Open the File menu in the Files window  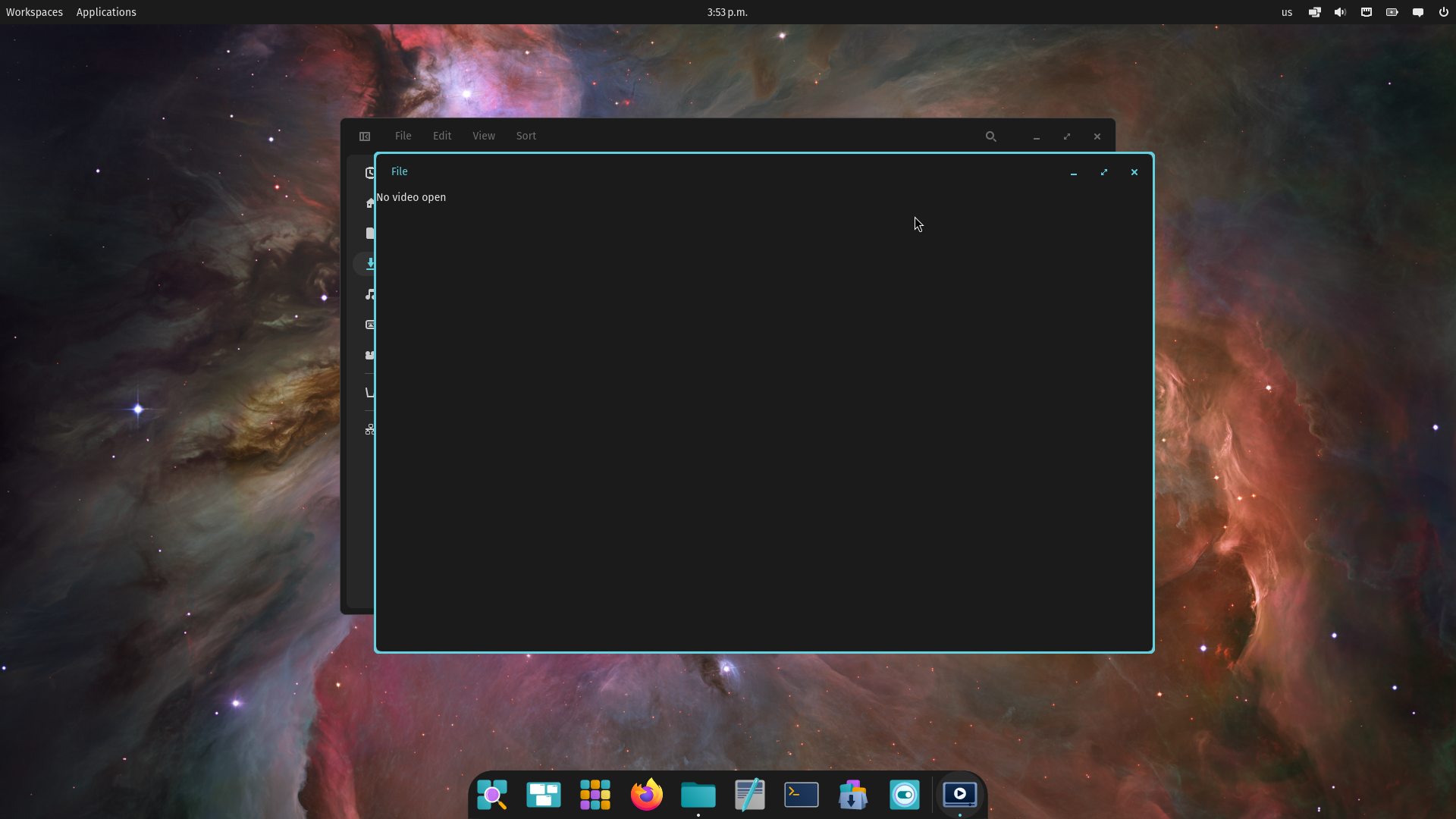point(403,136)
